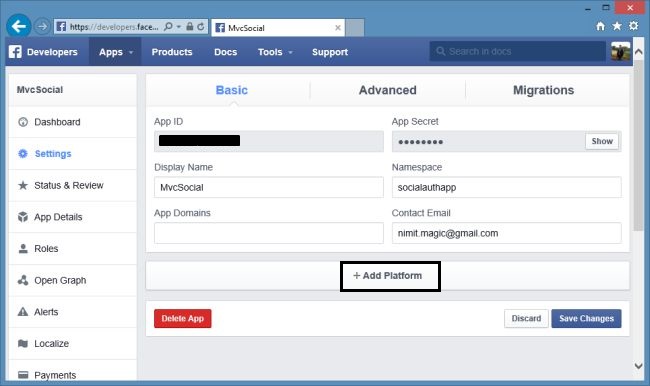Click the vertical scrollbar thumb

pos(639,145)
